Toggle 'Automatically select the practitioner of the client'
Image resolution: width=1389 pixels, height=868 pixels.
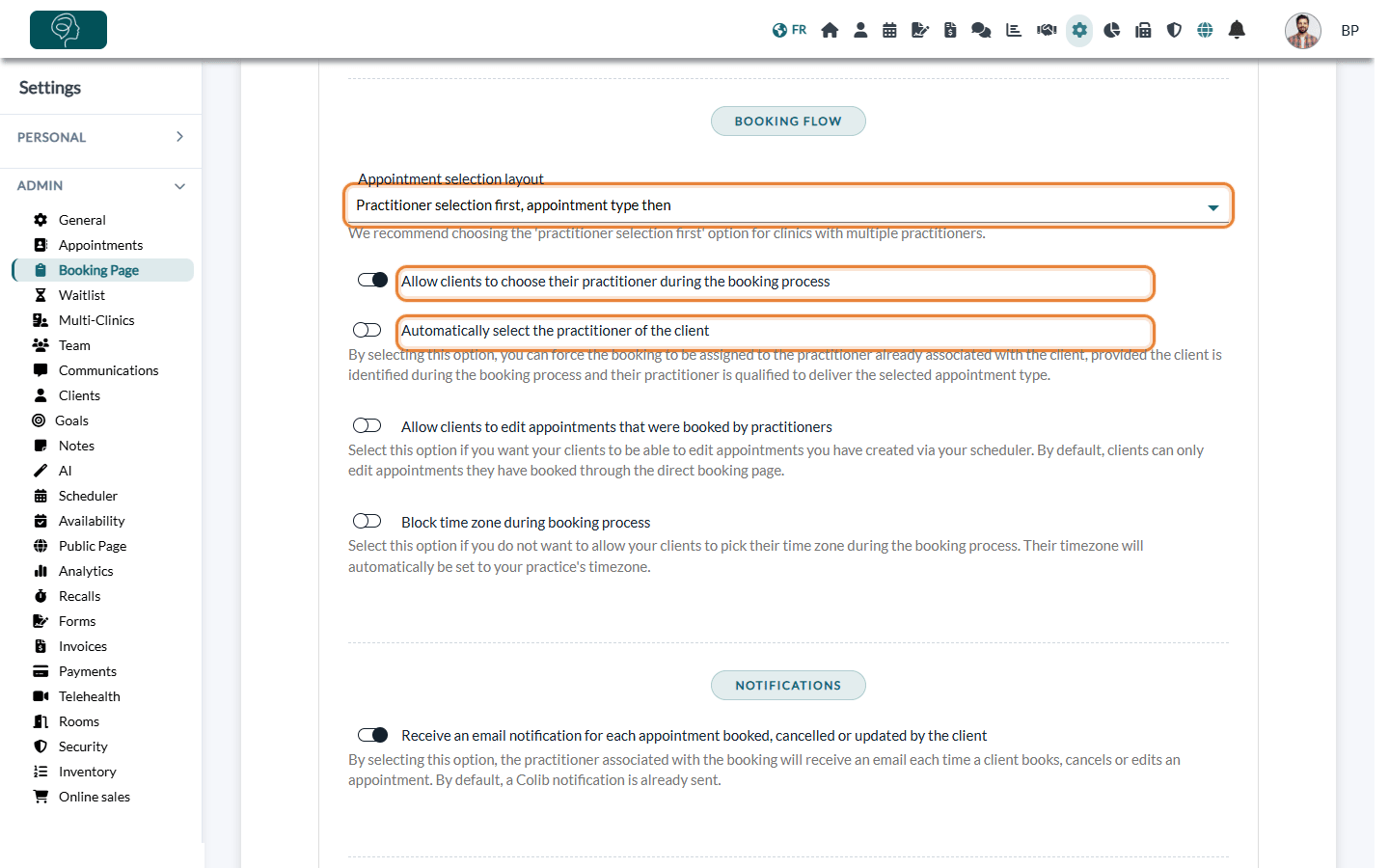(368, 330)
